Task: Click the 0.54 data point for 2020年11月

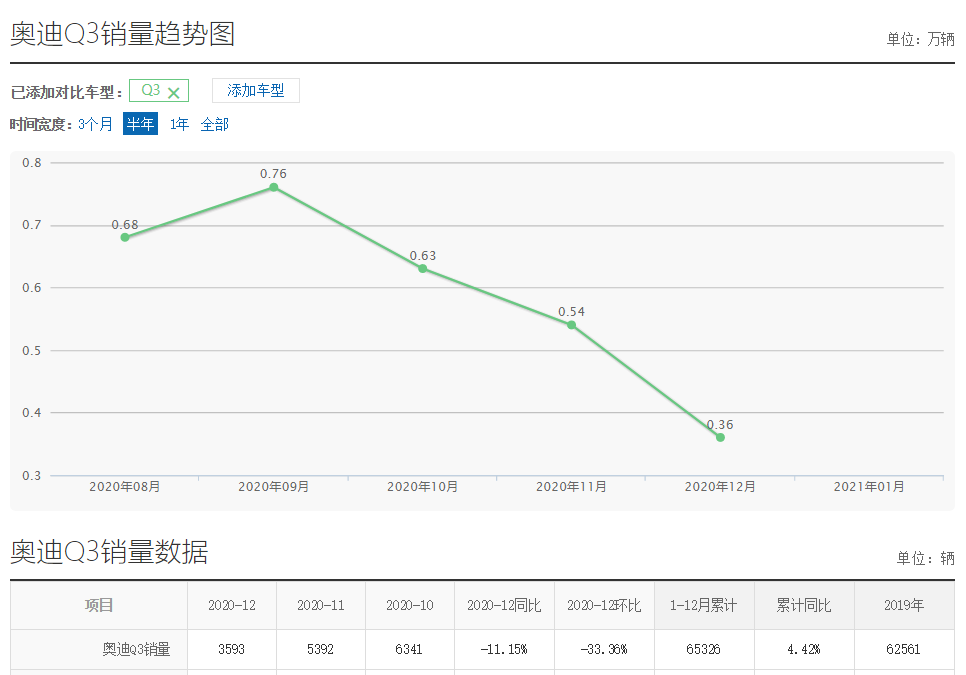Action: click(x=572, y=325)
